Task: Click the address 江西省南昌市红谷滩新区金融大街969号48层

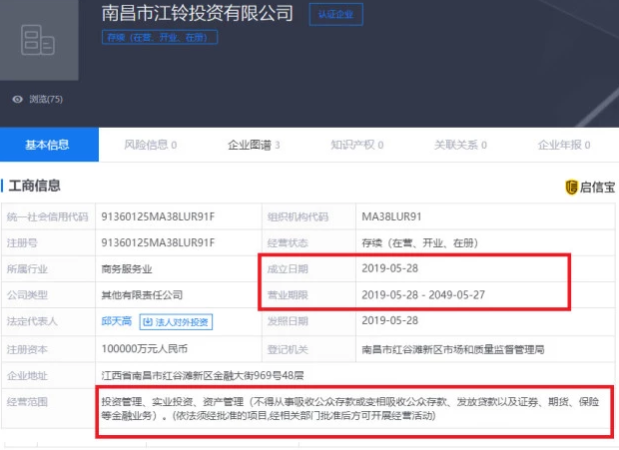Action: [x=203, y=375]
